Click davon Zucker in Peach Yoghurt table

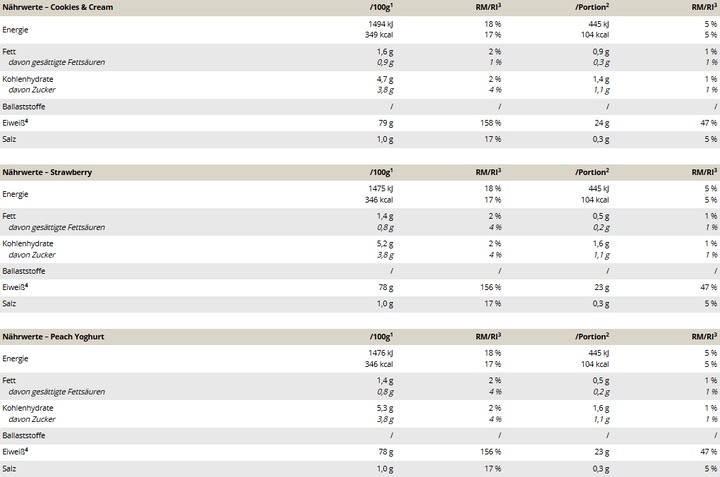tap(32, 420)
